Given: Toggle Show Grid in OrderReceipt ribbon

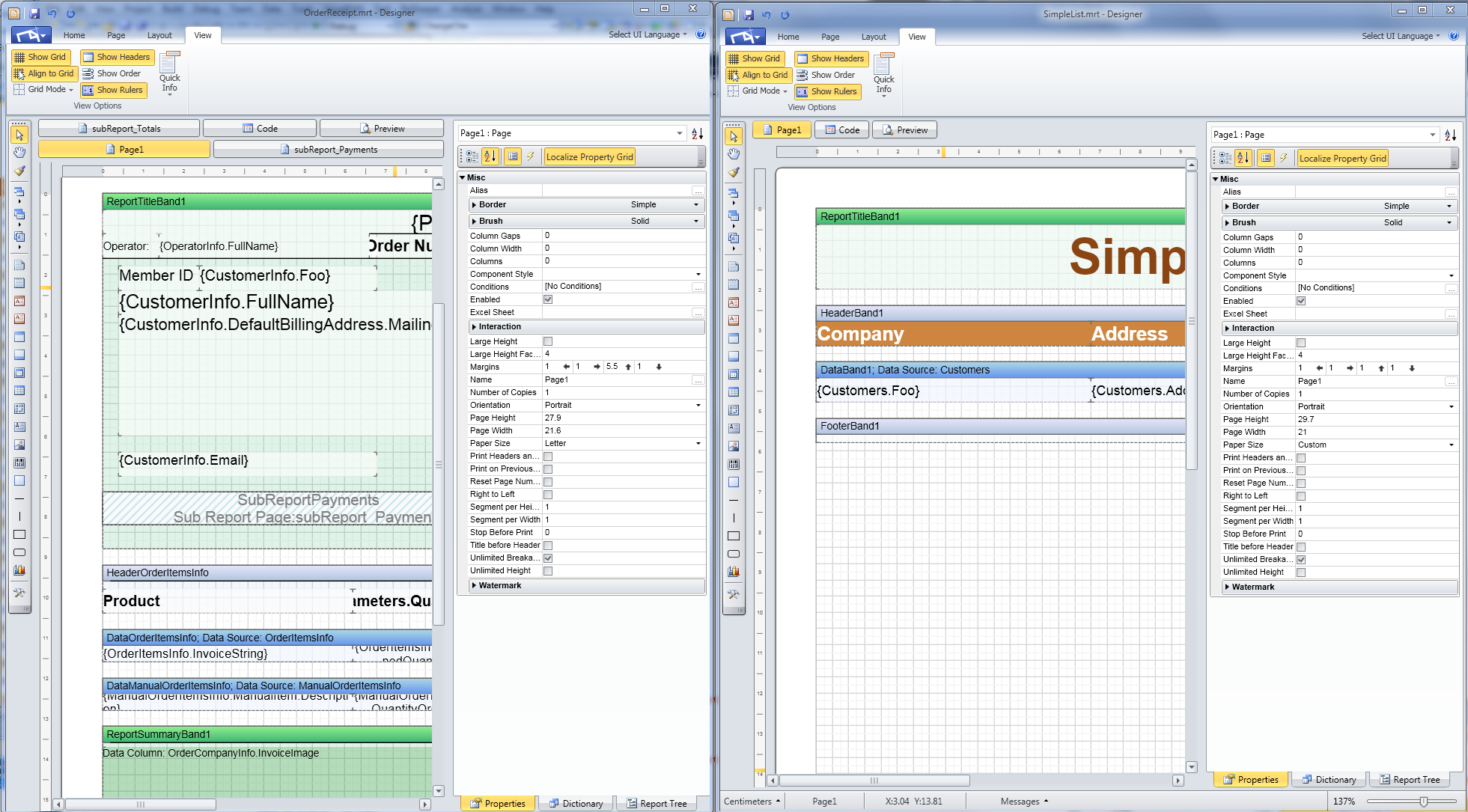Looking at the screenshot, I should [x=40, y=57].
